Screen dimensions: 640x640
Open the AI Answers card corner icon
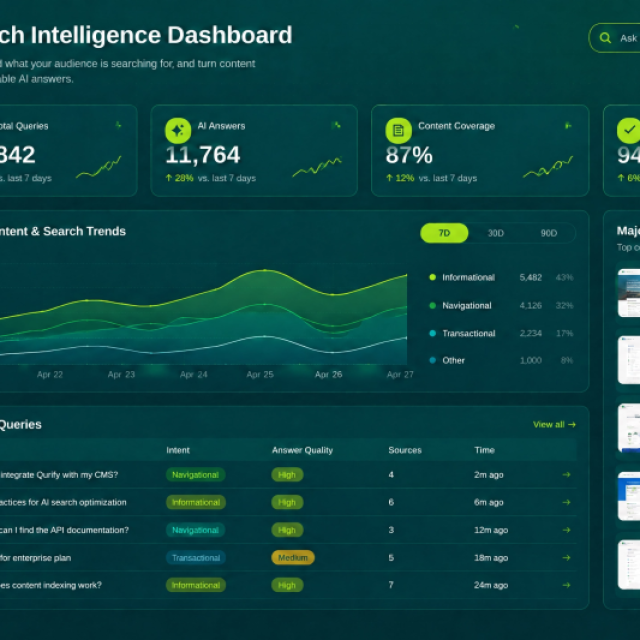click(336, 125)
